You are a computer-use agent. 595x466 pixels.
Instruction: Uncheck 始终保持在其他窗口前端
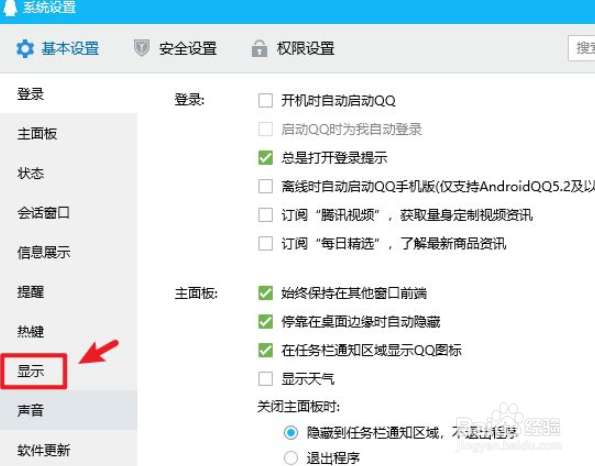(x=265, y=293)
